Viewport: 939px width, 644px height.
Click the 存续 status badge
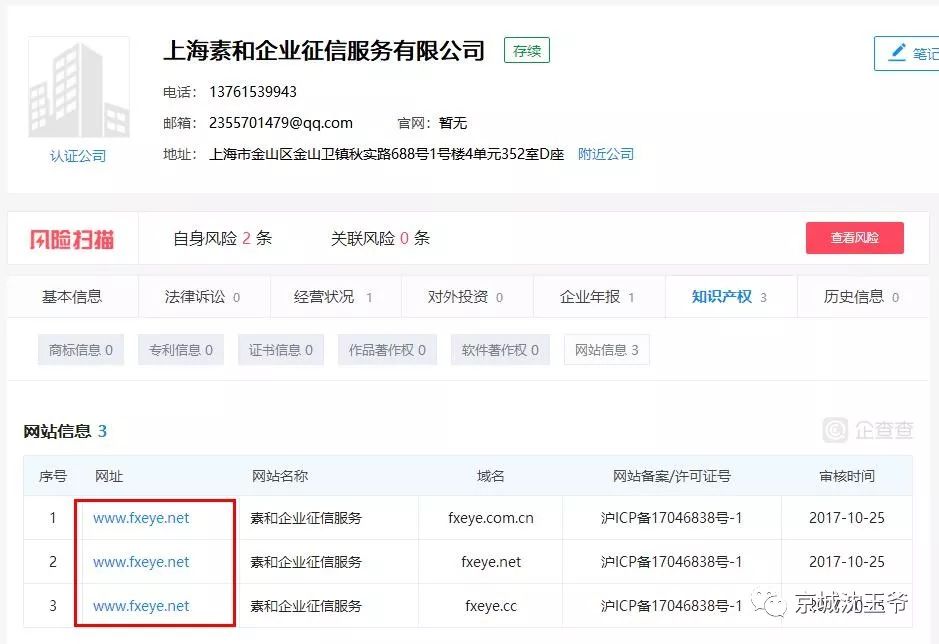pos(527,51)
